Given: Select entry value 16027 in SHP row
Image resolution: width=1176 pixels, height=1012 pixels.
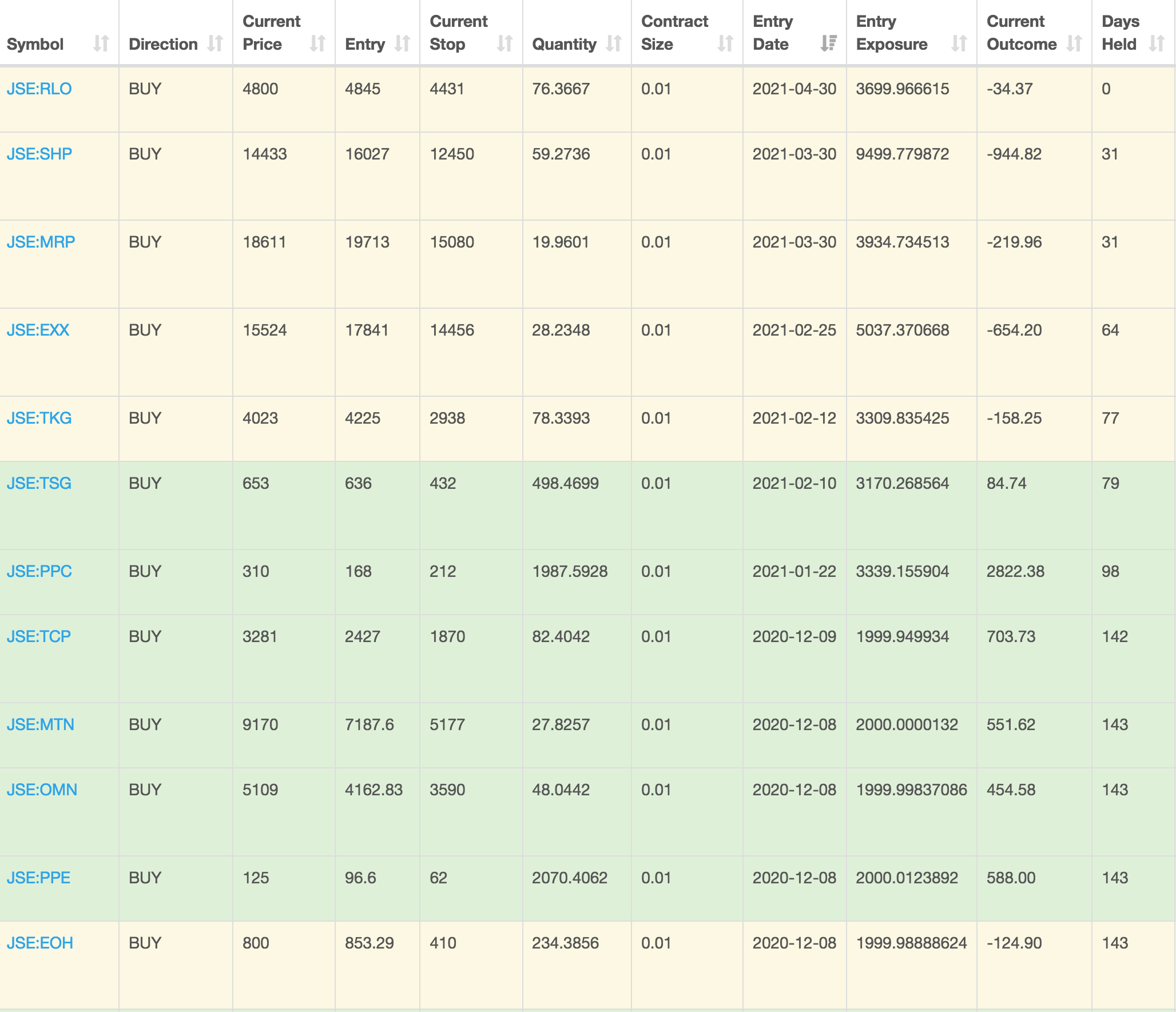Looking at the screenshot, I should tap(367, 154).
